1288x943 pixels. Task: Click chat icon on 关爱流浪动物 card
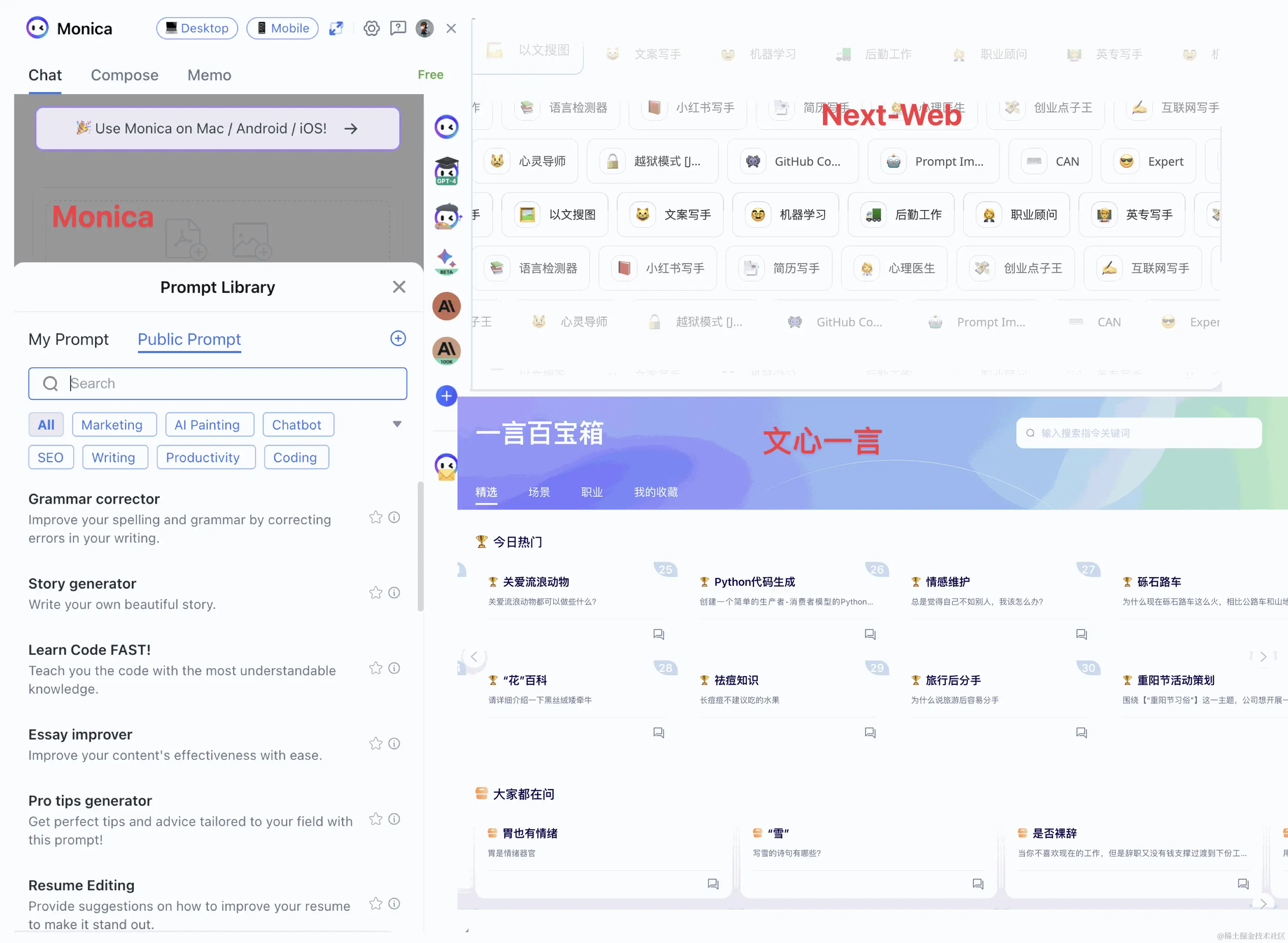point(659,634)
